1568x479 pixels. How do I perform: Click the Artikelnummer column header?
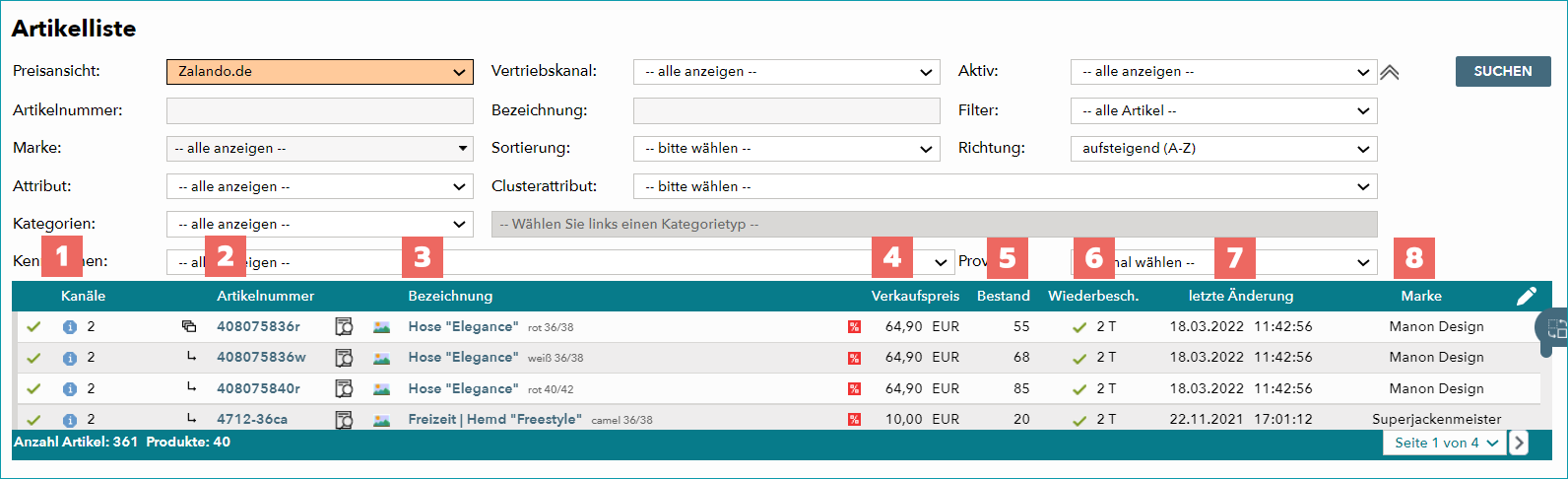click(266, 296)
